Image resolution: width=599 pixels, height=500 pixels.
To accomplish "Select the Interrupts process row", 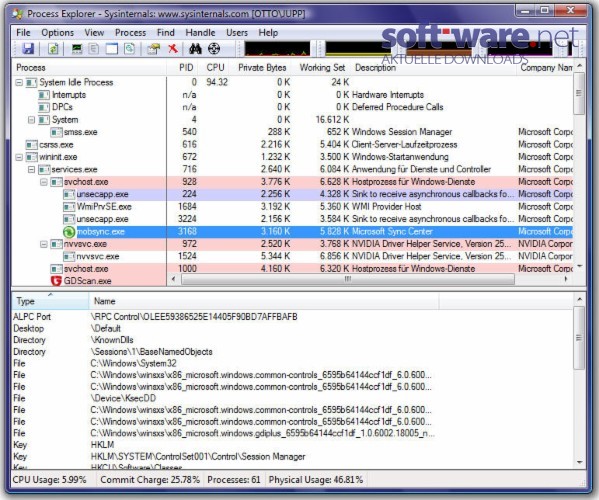I will click(x=292, y=95).
